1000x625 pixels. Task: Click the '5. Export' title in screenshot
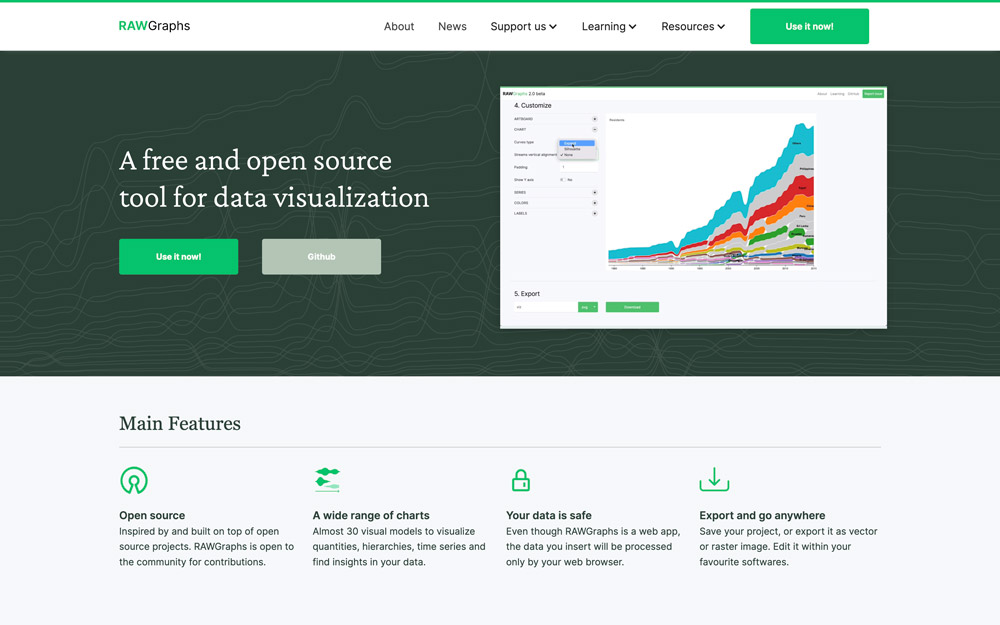[x=527, y=294]
